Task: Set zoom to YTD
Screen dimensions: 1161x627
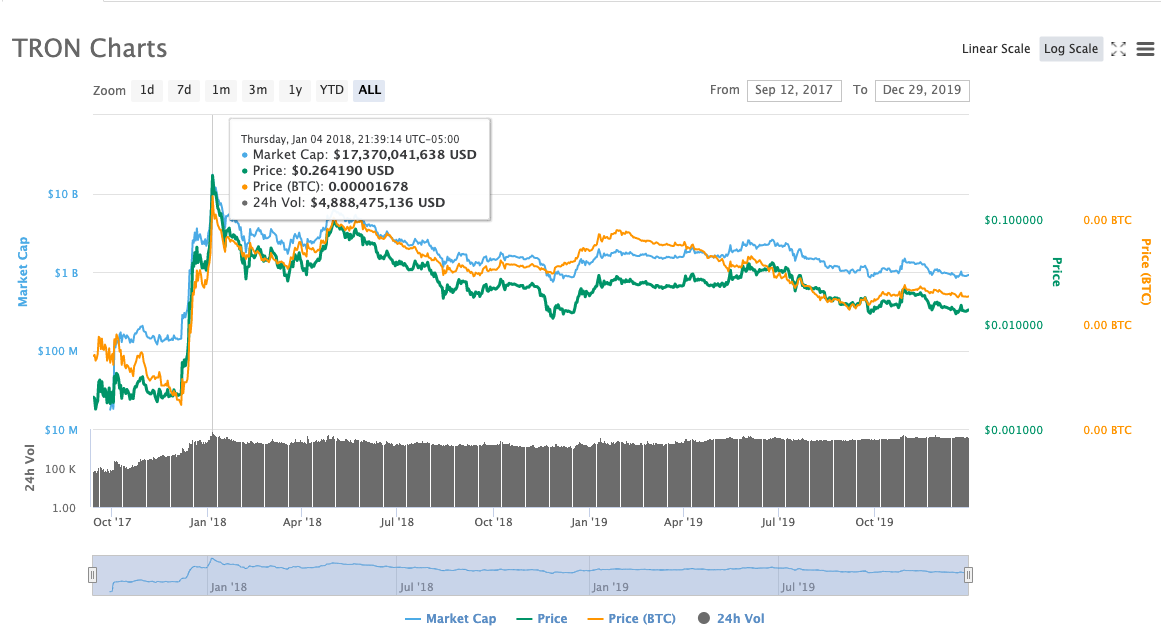Action: 331,90
